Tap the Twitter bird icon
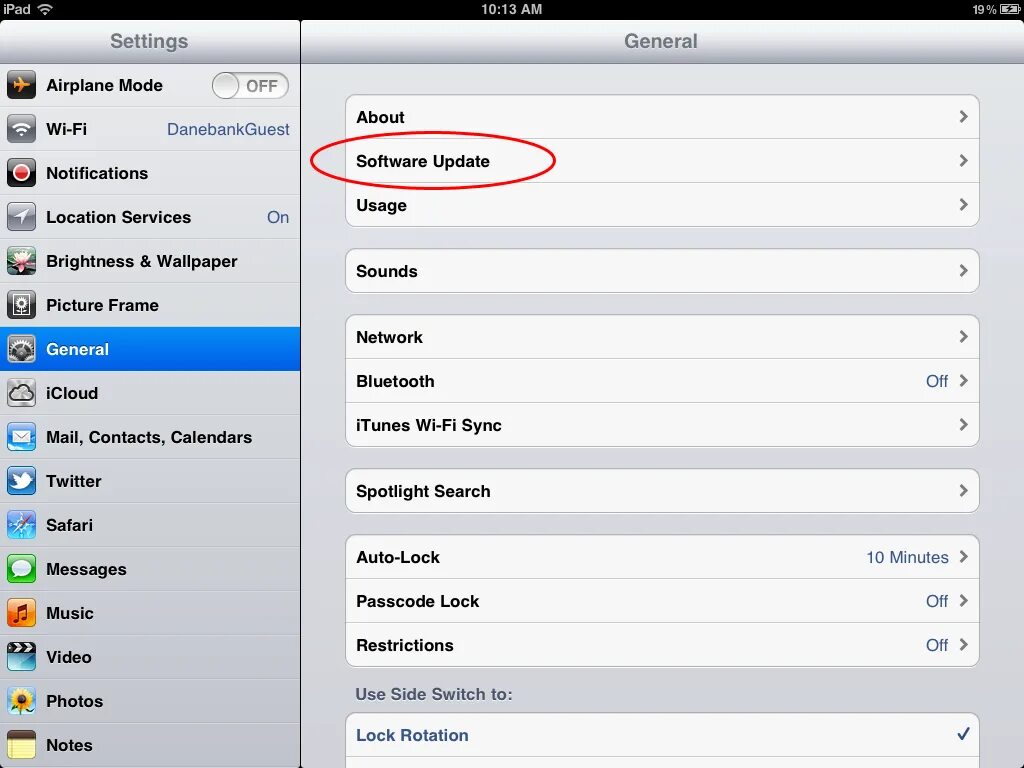The width and height of the screenshot is (1024, 768). 21,481
